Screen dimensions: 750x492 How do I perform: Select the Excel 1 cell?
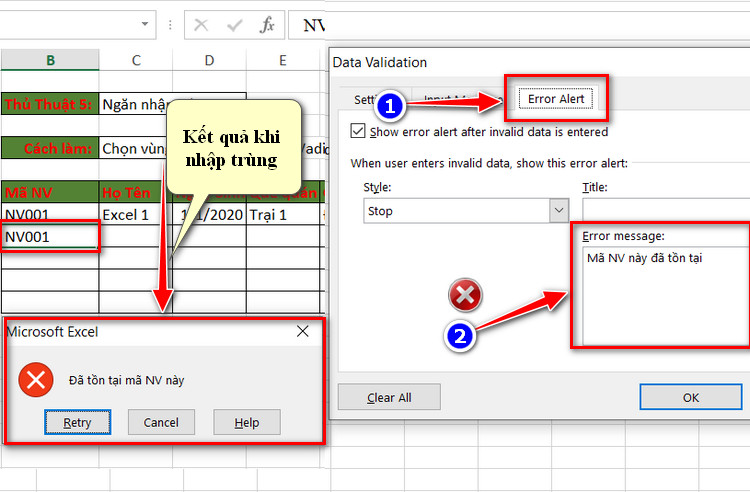point(135,214)
